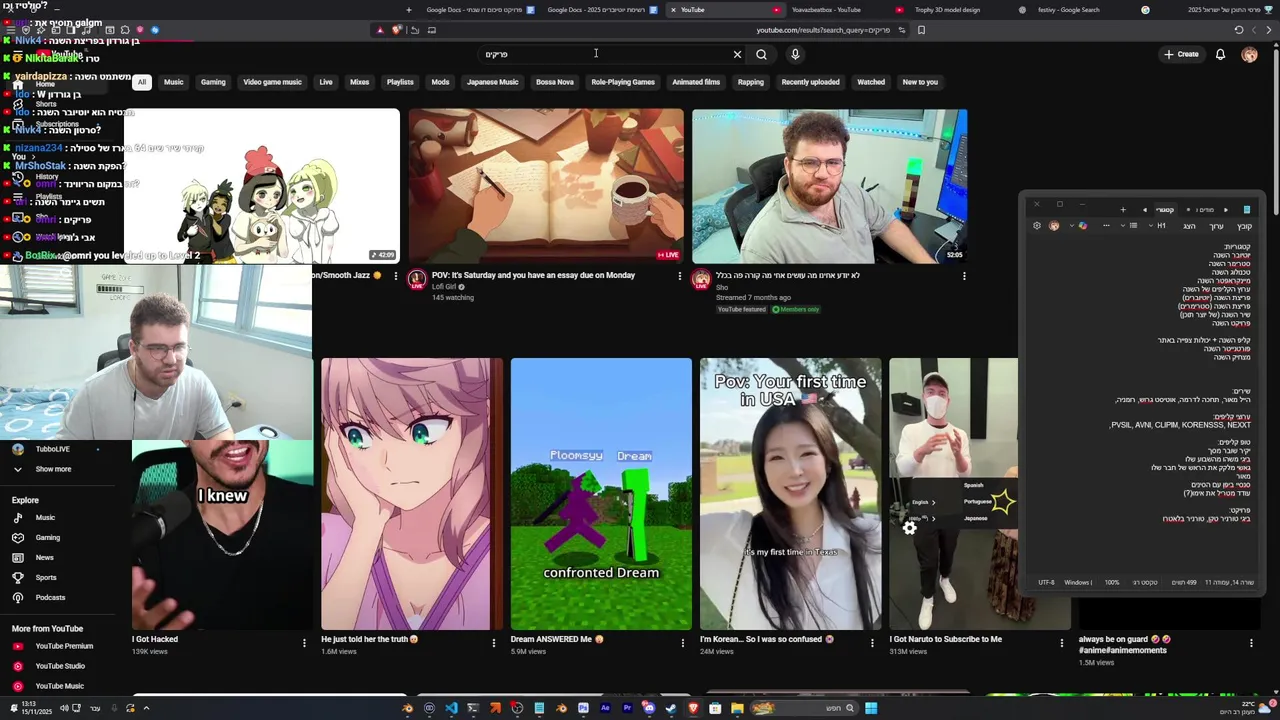Open the Notepad three-dot overflow menu
This screenshot has height=720, width=1280.
click(1106, 226)
